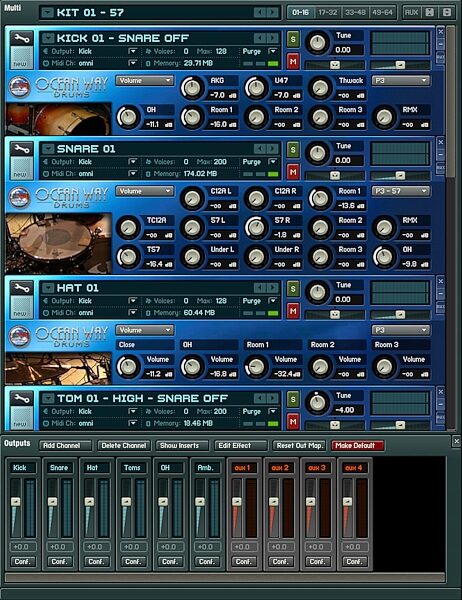Click Delete Channel in Outputs

coord(124,446)
